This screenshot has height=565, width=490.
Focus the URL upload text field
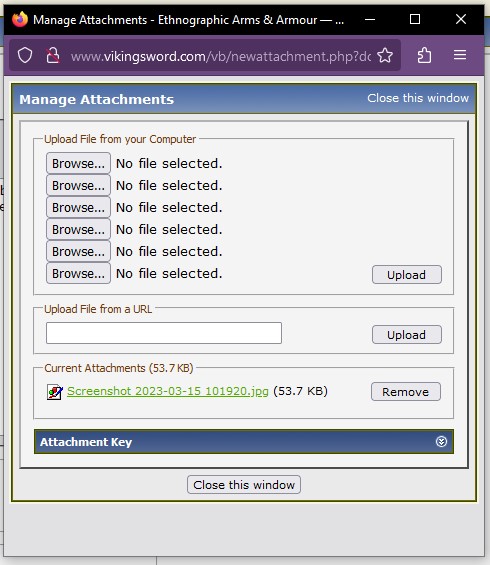click(164, 333)
